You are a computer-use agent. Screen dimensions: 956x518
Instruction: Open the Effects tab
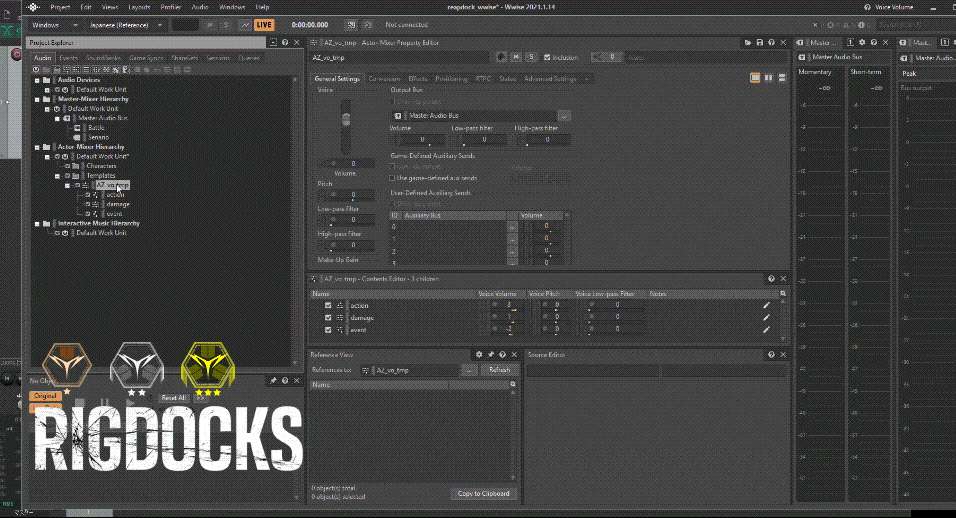418,79
